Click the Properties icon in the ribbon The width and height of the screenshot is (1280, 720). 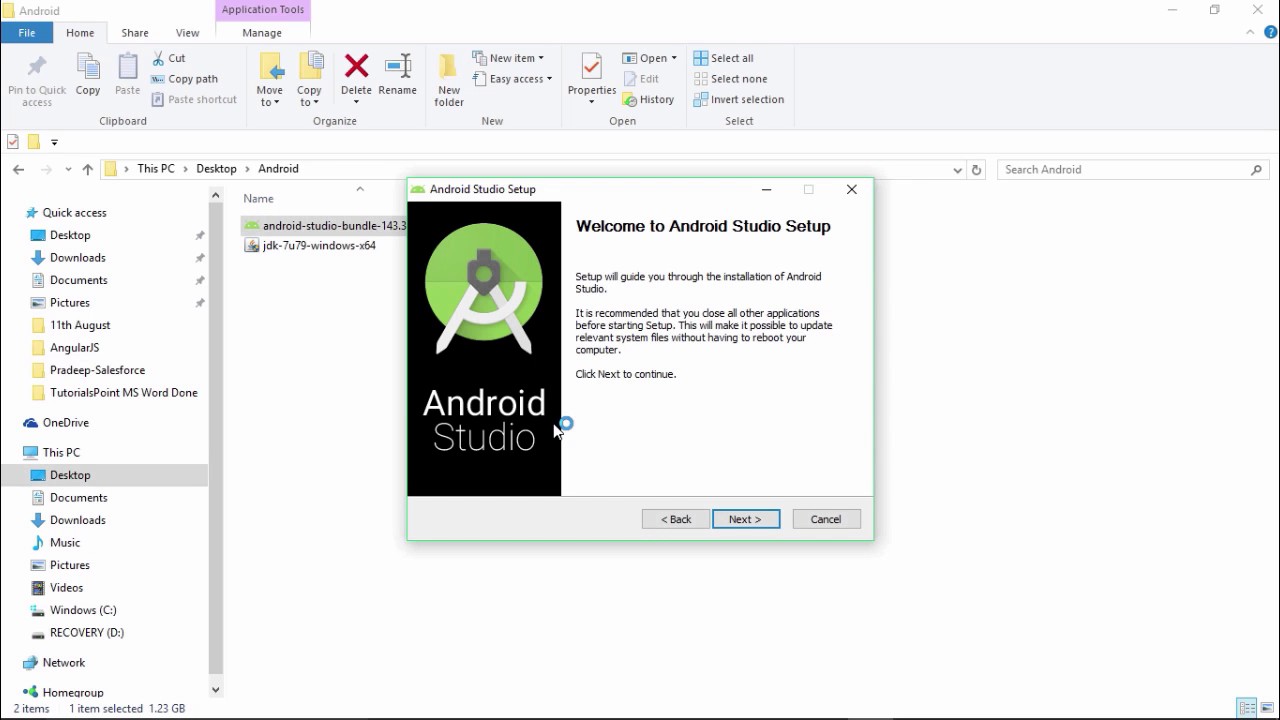pos(591,67)
